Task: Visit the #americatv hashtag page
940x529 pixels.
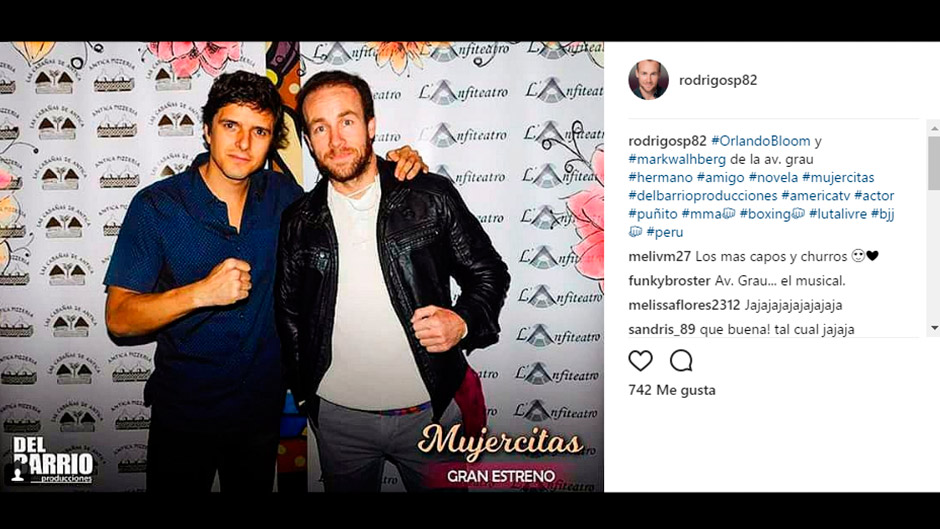Action: click(x=815, y=196)
